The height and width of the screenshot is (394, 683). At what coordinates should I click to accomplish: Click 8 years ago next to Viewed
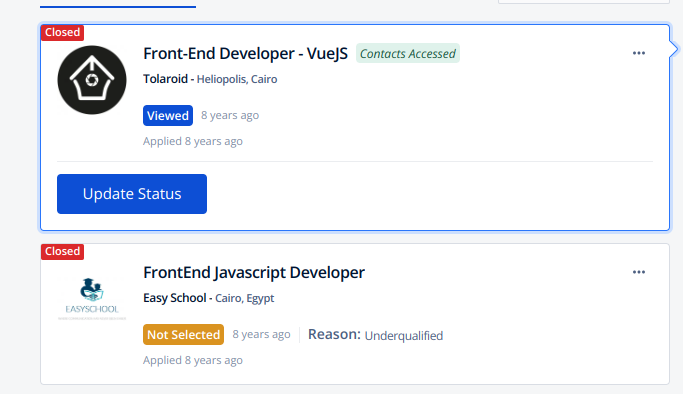click(x=230, y=115)
